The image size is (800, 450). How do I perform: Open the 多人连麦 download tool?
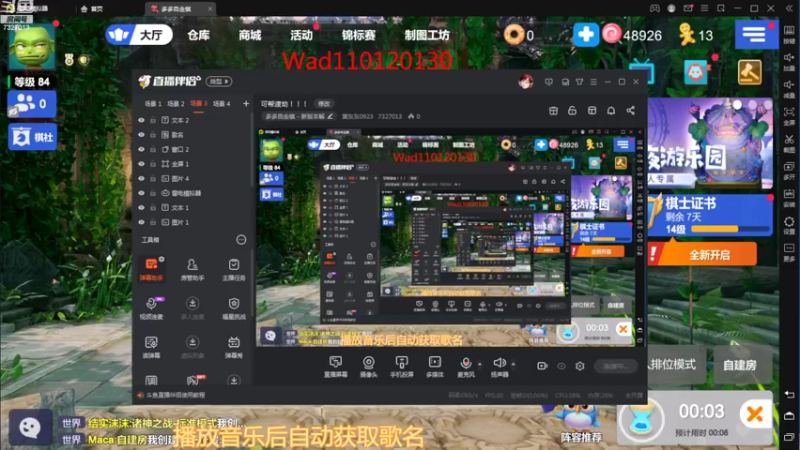[x=192, y=308]
